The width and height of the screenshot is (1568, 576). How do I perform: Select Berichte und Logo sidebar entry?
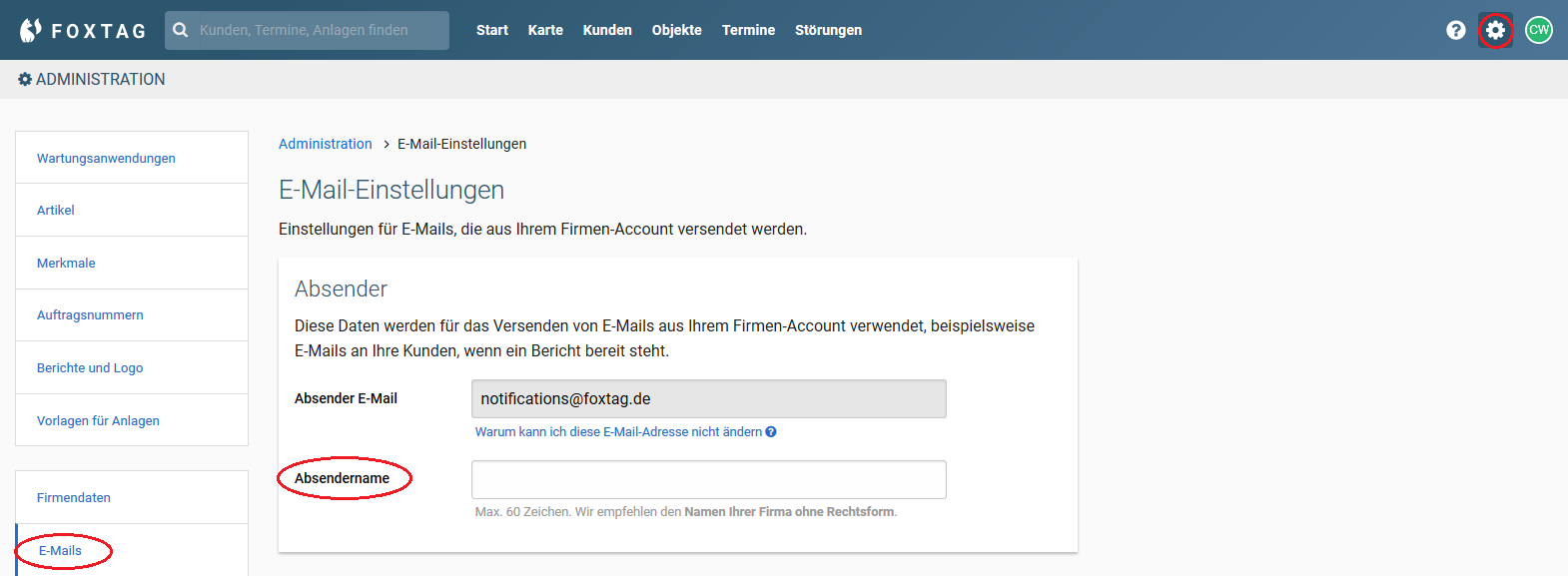(x=132, y=367)
